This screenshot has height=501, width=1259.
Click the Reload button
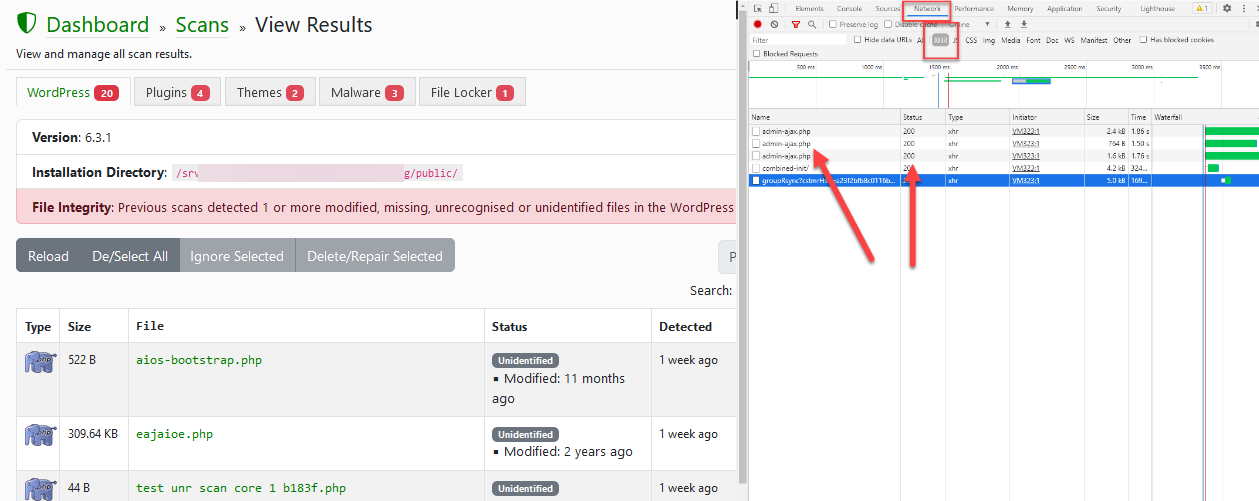pyautogui.click(x=48, y=256)
